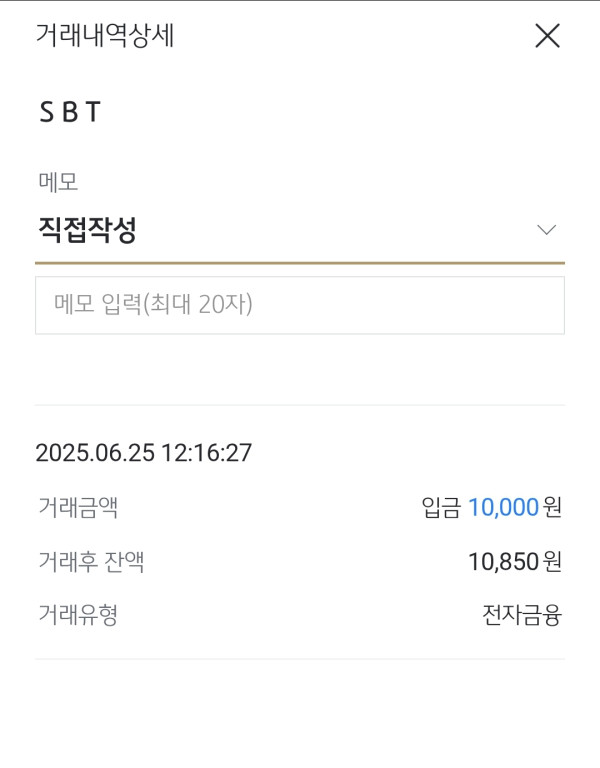Select the SBT transaction name
Screen dimensions: 600x768
click(70, 113)
